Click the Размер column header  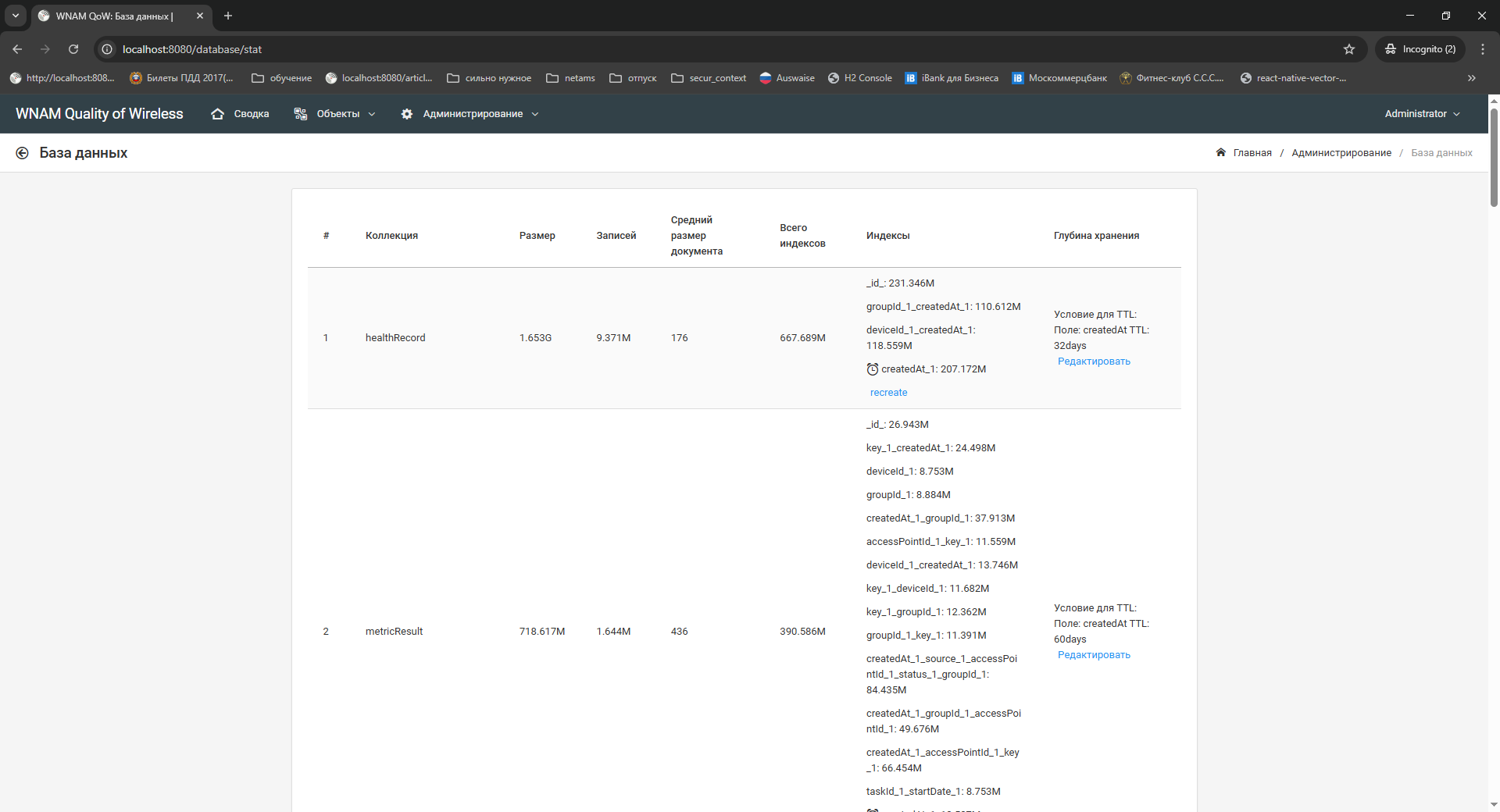pyautogui.click(x=537, y=236)
